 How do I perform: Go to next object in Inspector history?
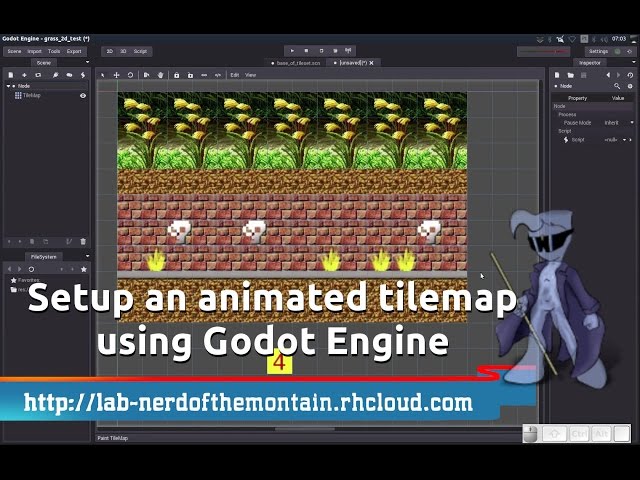618,75
